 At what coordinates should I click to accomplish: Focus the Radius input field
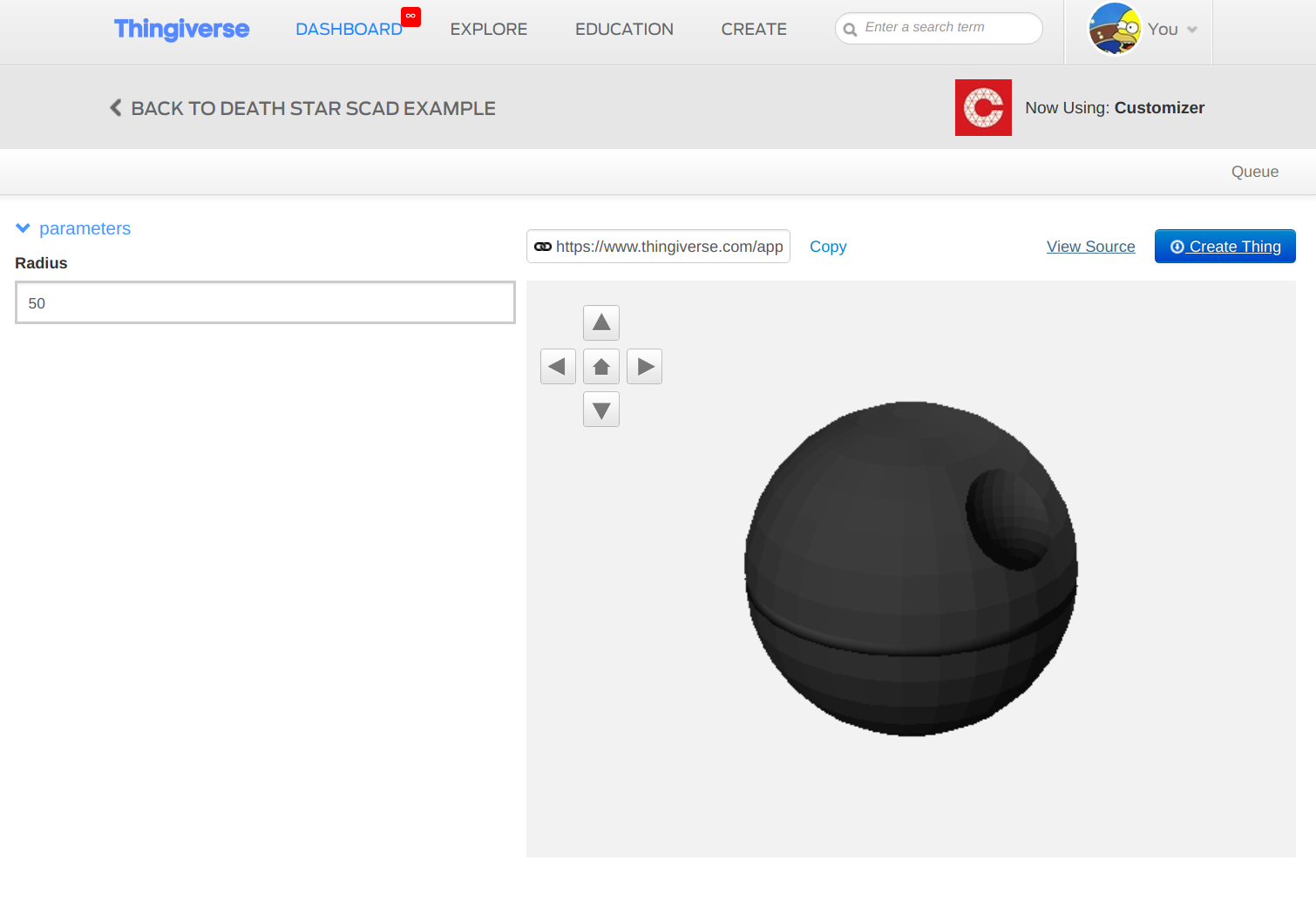coord(265,302)
